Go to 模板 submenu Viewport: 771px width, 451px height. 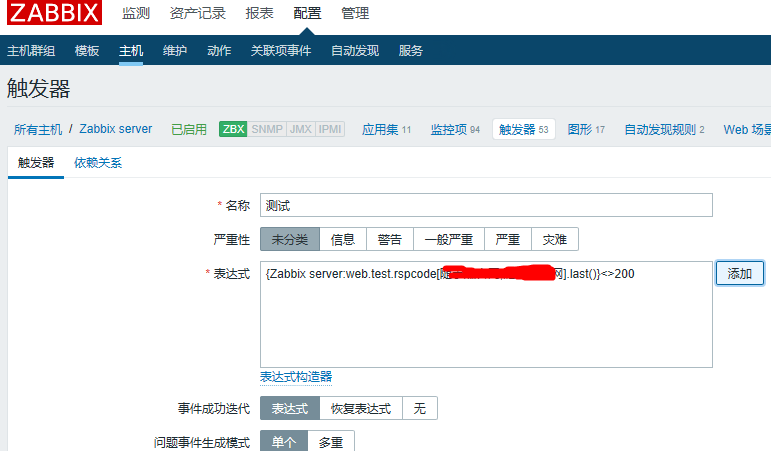87,51
